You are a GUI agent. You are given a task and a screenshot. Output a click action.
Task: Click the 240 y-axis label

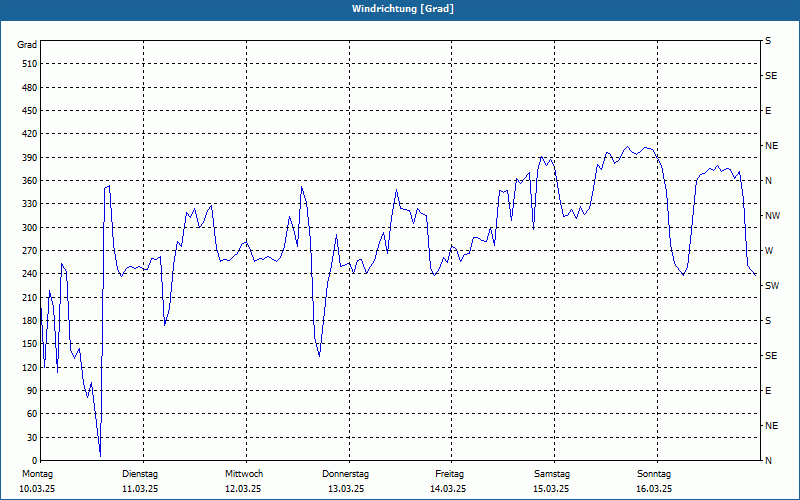[30, 274]
